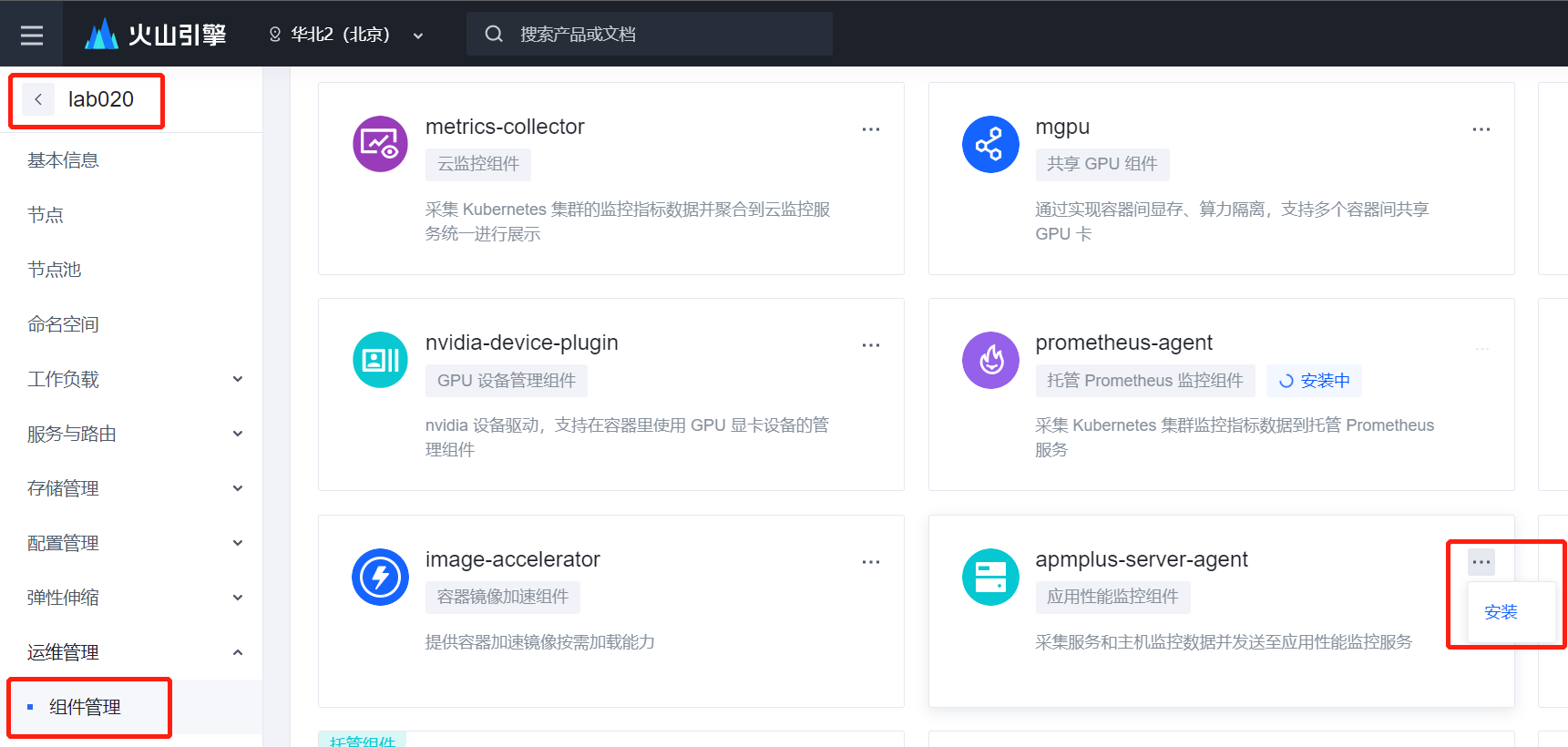Viewport: 1568px width, 747px height.
Task: Go to 组件管理 in the sidebar
Action: click(86, 707)
